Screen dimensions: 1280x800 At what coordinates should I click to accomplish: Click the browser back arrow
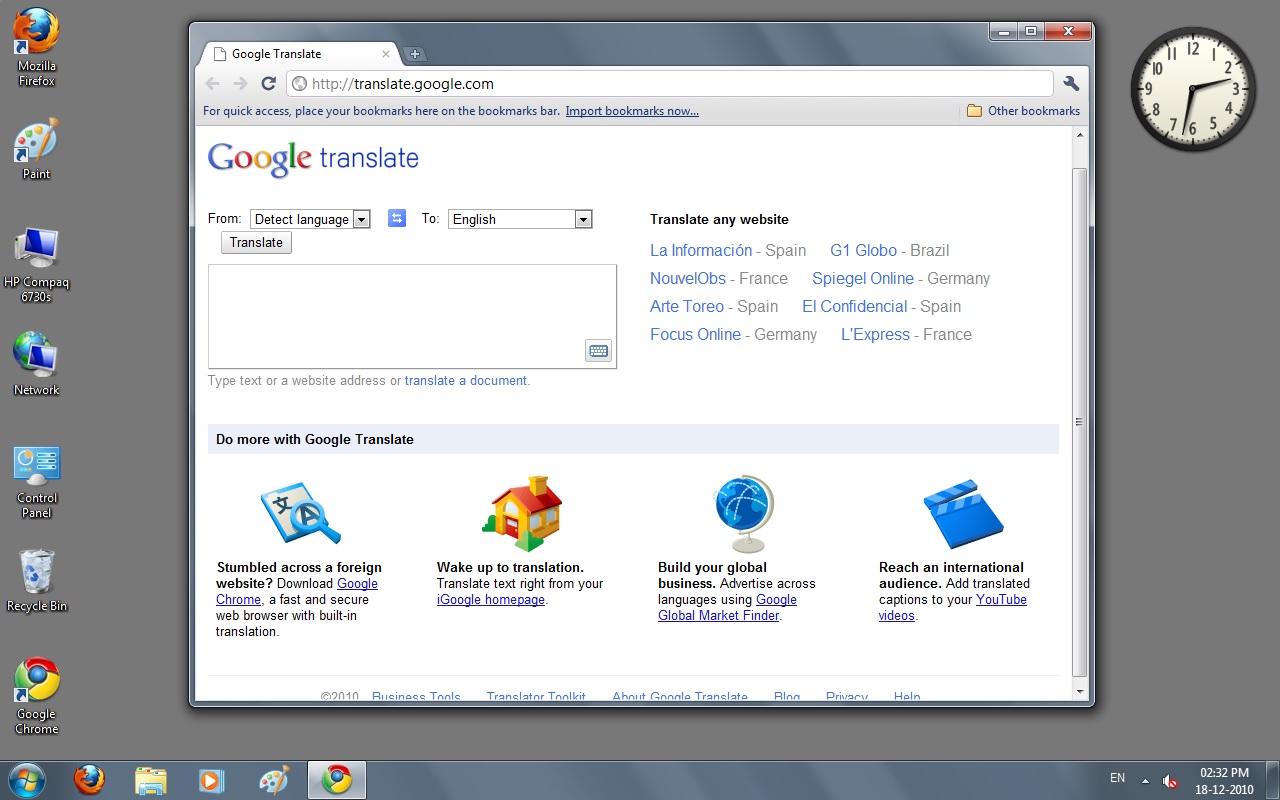point(213,84)
